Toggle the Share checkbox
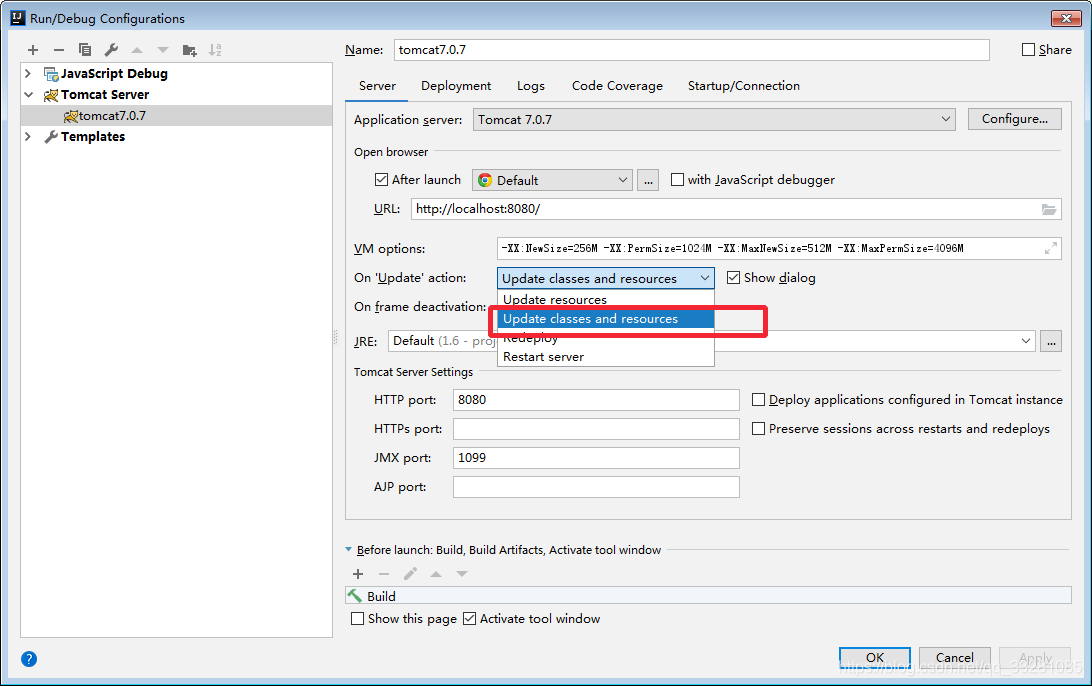Viewport: 1092px width, 686px height. (x=1028, y=49)
